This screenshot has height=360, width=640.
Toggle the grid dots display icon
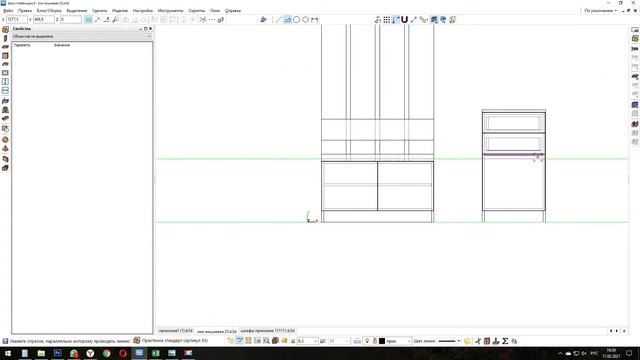pos(387,19)
